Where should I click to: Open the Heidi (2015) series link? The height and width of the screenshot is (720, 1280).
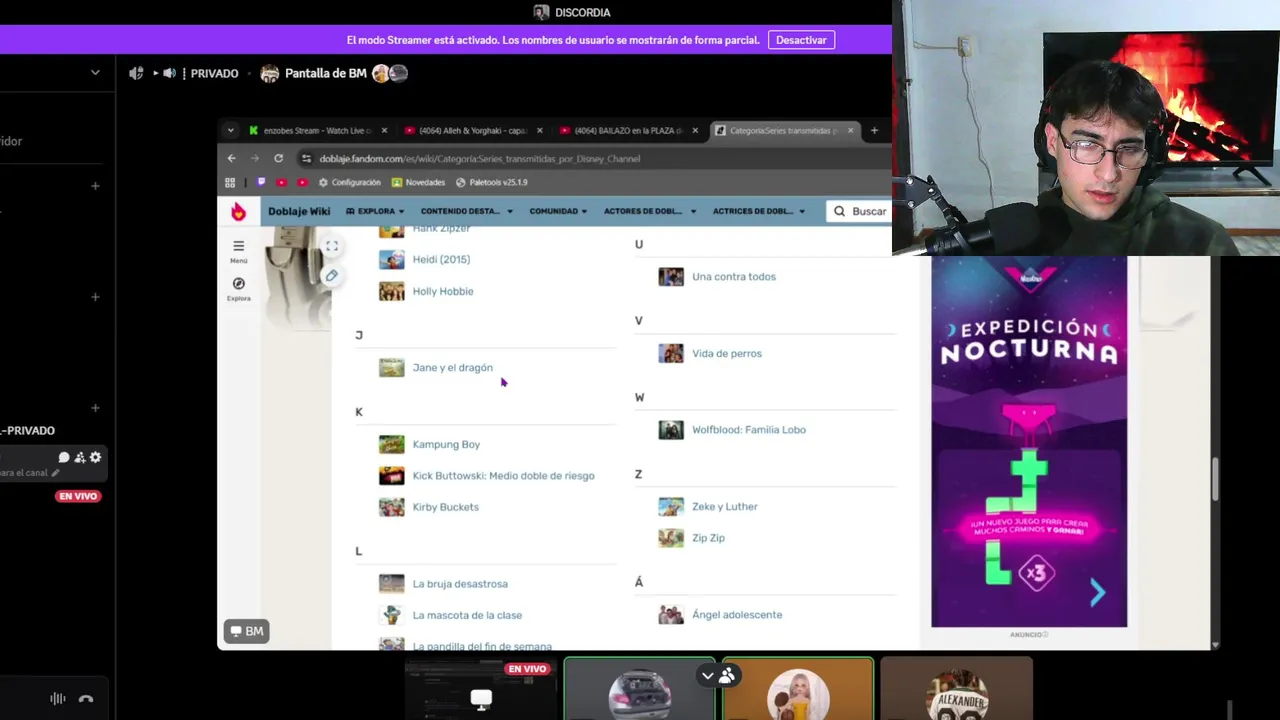pyautogui.click(x=441, y=259)
